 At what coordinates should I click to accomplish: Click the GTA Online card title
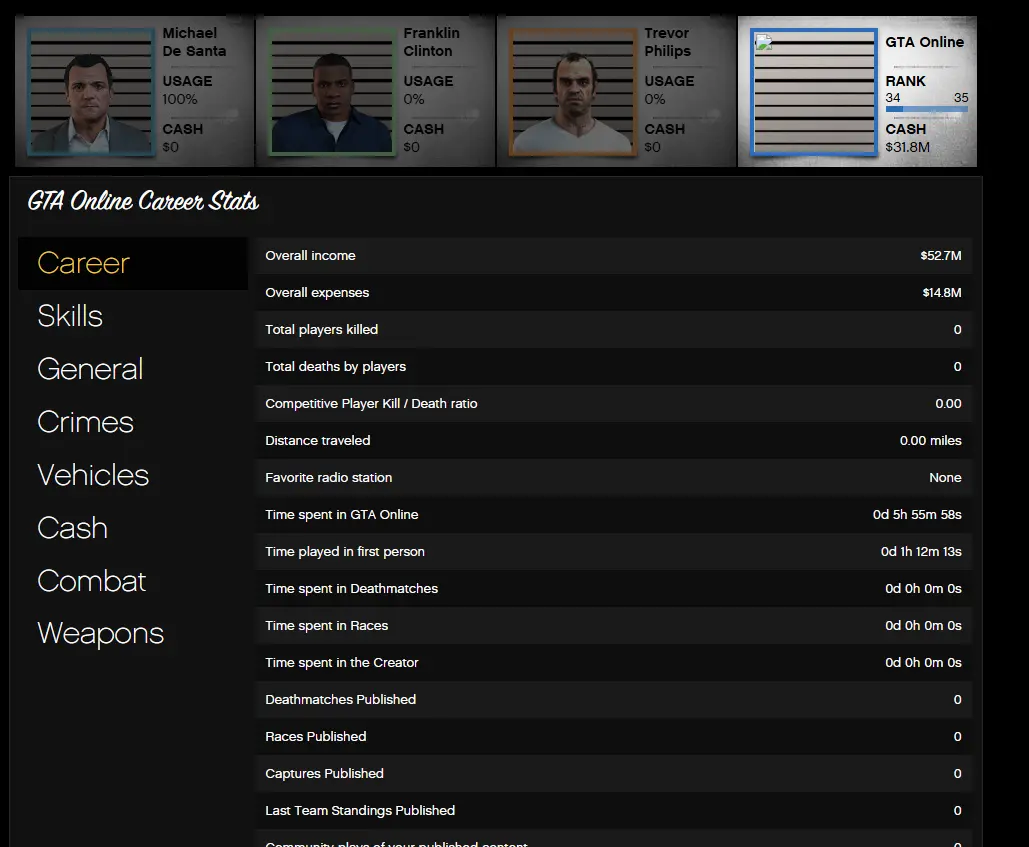pyautogui.click(x=924, y=42)
